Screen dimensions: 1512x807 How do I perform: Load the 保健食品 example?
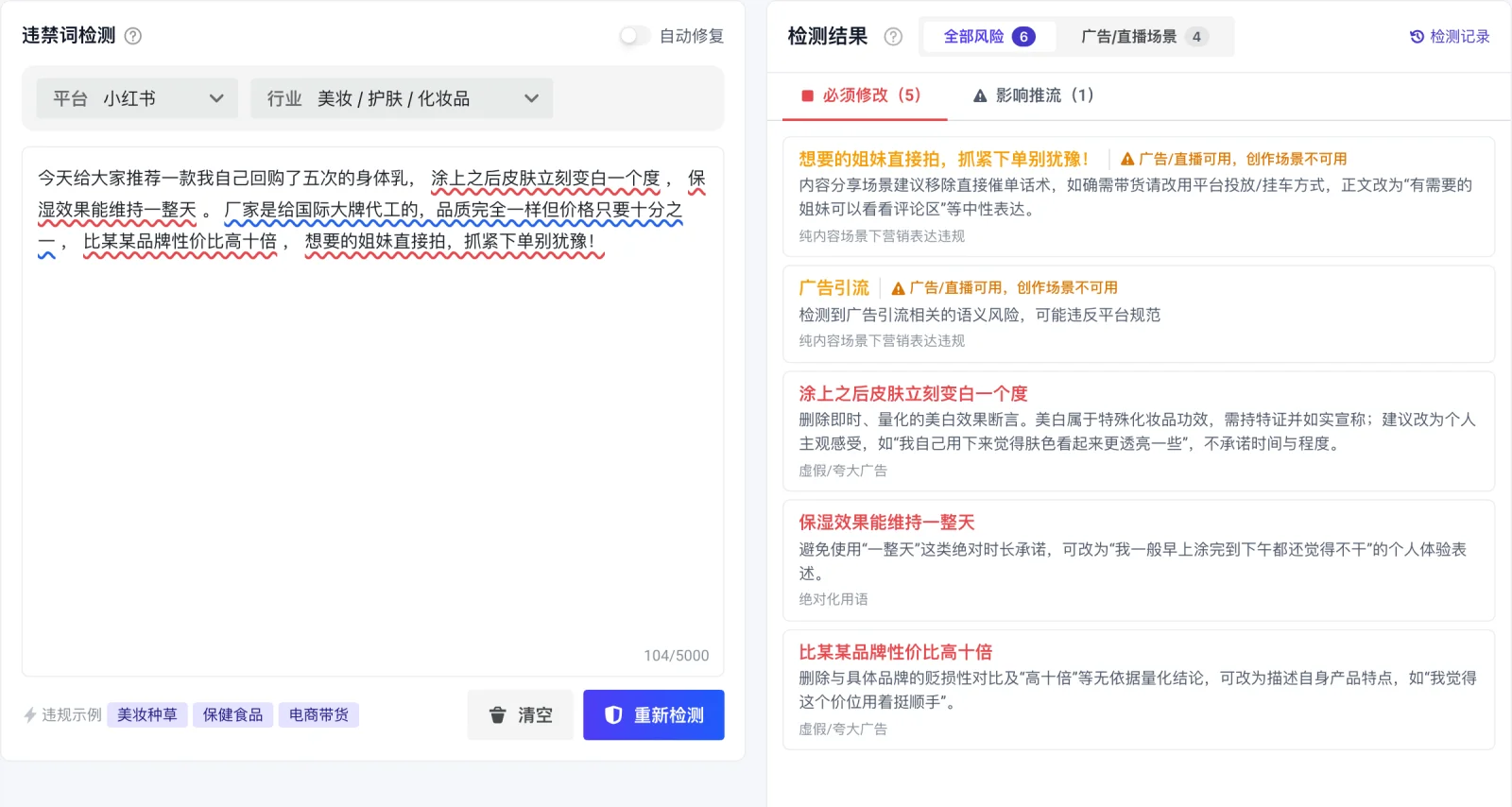coord(233,714)
